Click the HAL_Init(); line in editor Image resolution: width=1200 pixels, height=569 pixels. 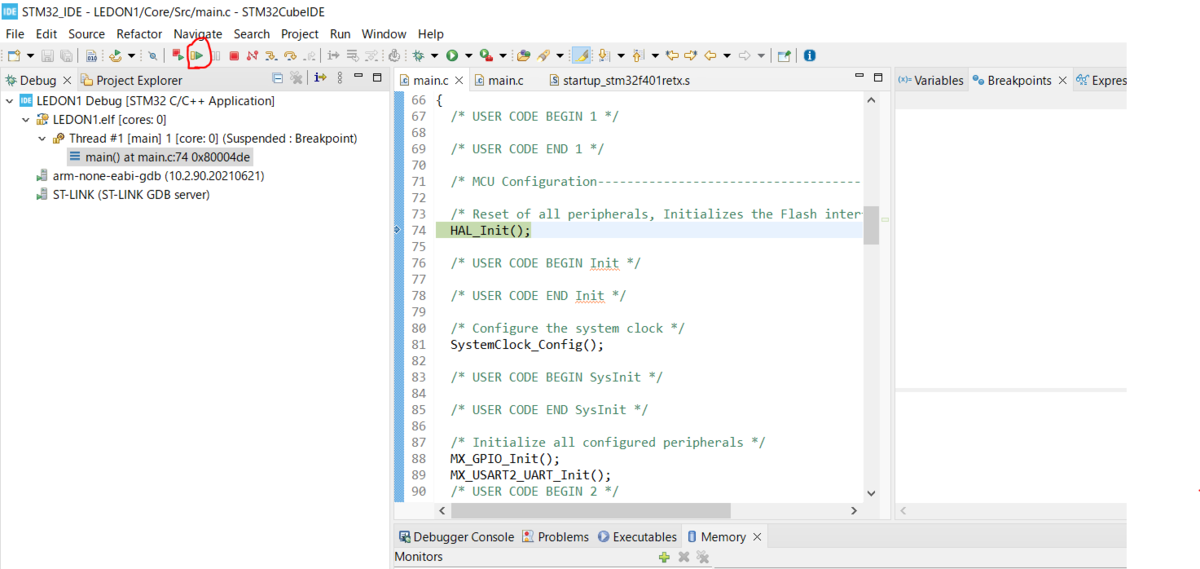[x=490, y=230]
